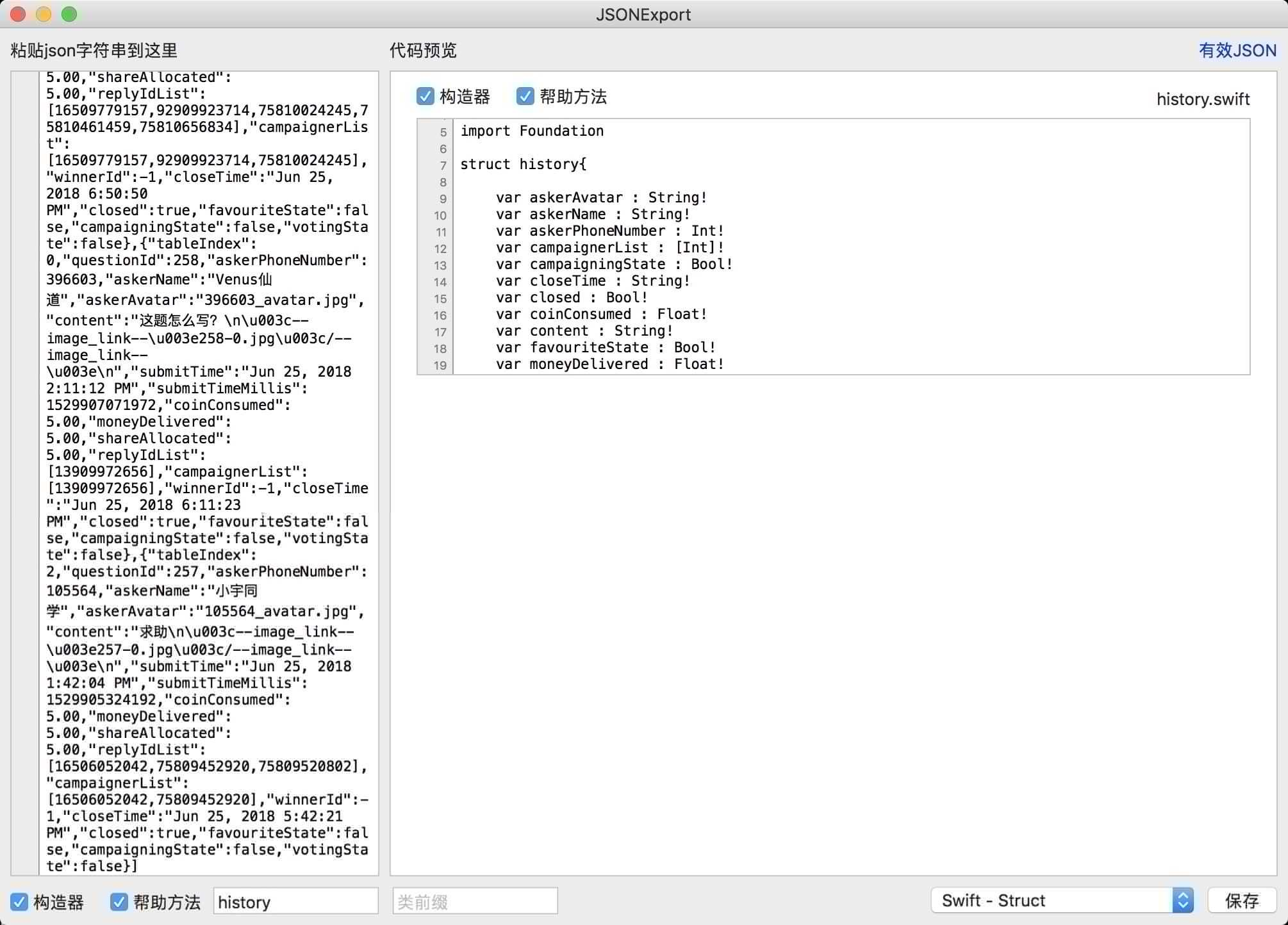Uncheck the 帮助方法 checkbox in the code preview
The width and height of the screenshot is (1288, 925).
pos(525,97)
